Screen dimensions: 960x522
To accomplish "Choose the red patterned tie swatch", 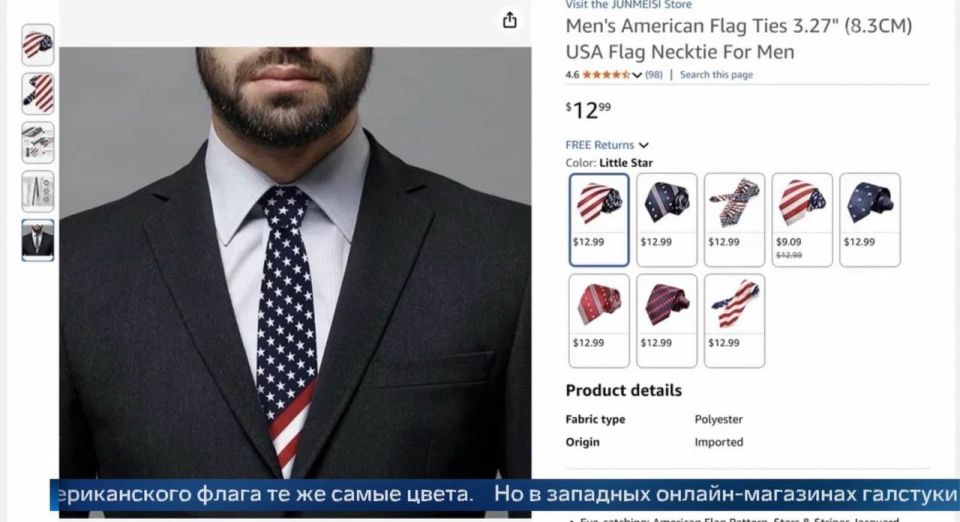I will (599, 321).
